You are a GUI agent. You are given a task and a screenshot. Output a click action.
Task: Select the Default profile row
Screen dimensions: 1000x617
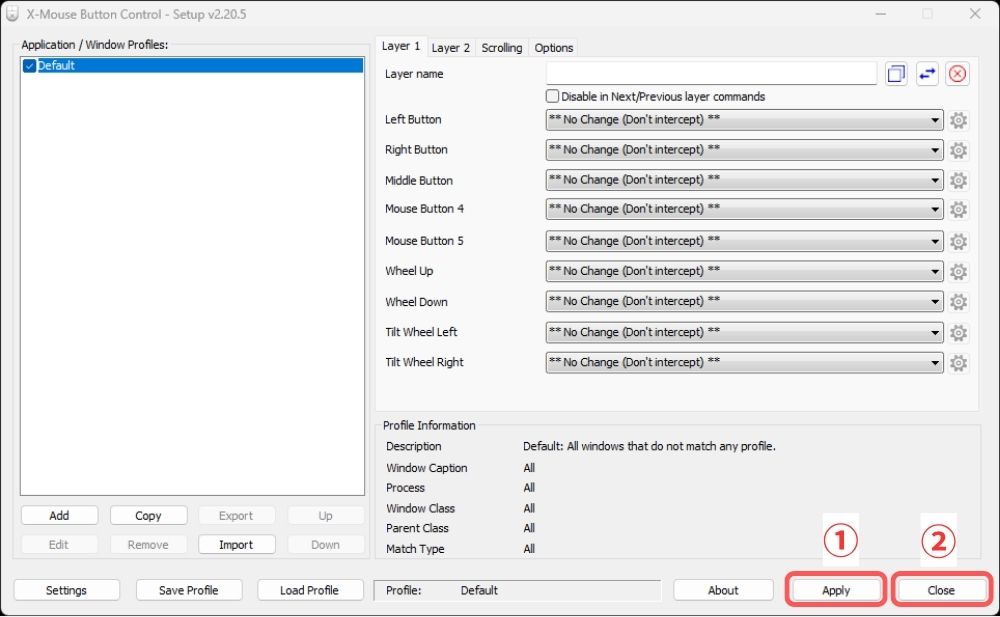point(192,65)
